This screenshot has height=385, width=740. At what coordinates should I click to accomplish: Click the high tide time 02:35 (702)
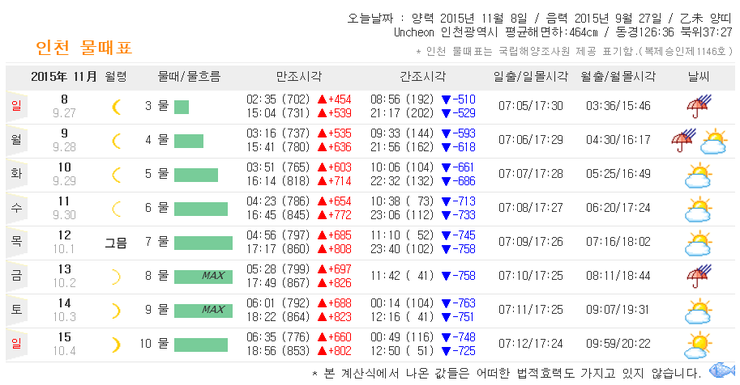pyautogui.click(x=278, y=100)
